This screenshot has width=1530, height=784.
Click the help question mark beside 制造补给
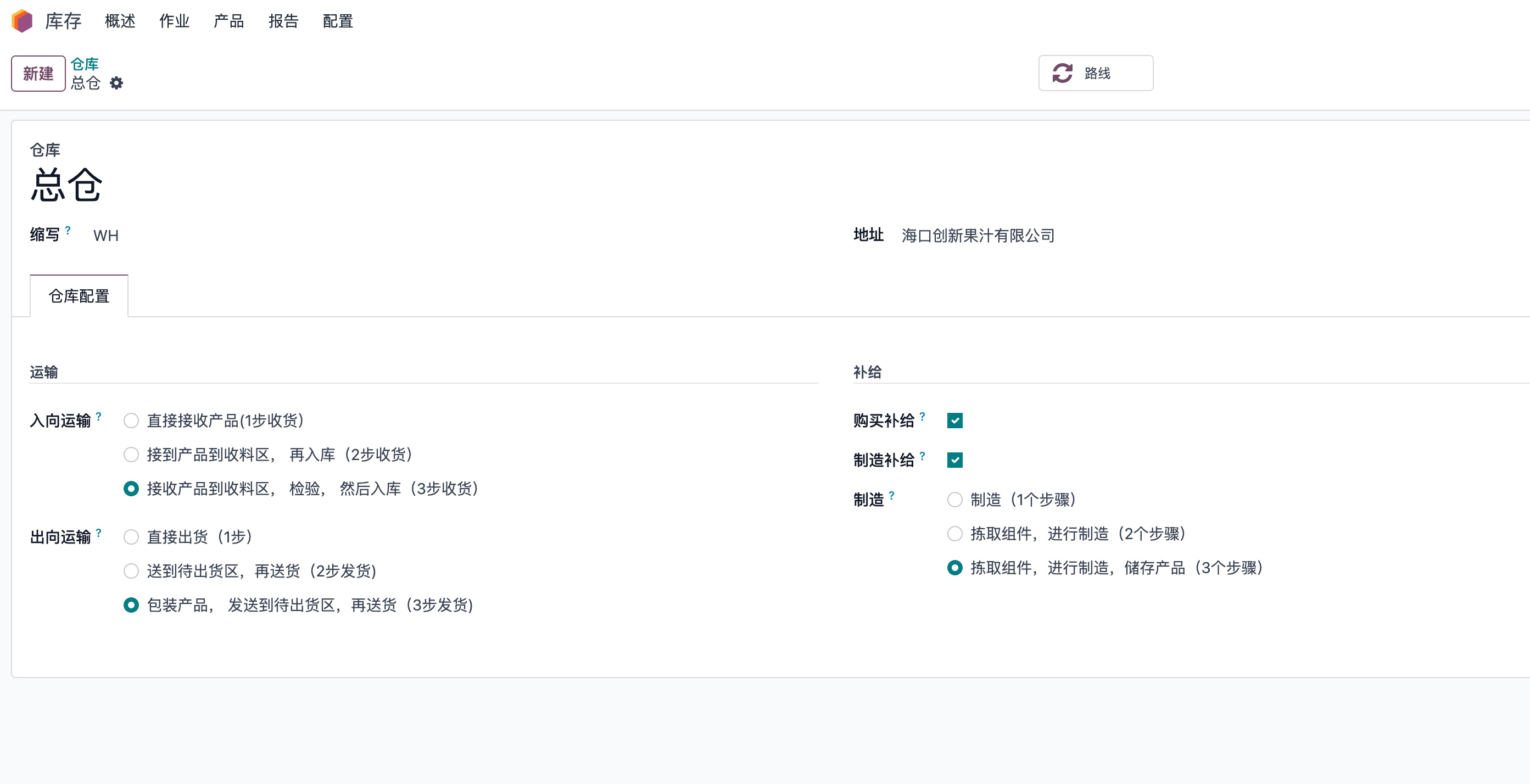922,456
